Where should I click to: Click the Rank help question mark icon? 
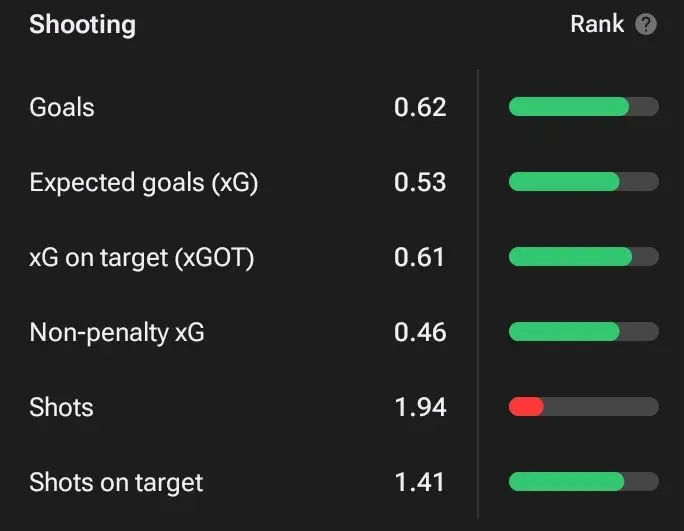pyautogui.click(x=646, y=24)
